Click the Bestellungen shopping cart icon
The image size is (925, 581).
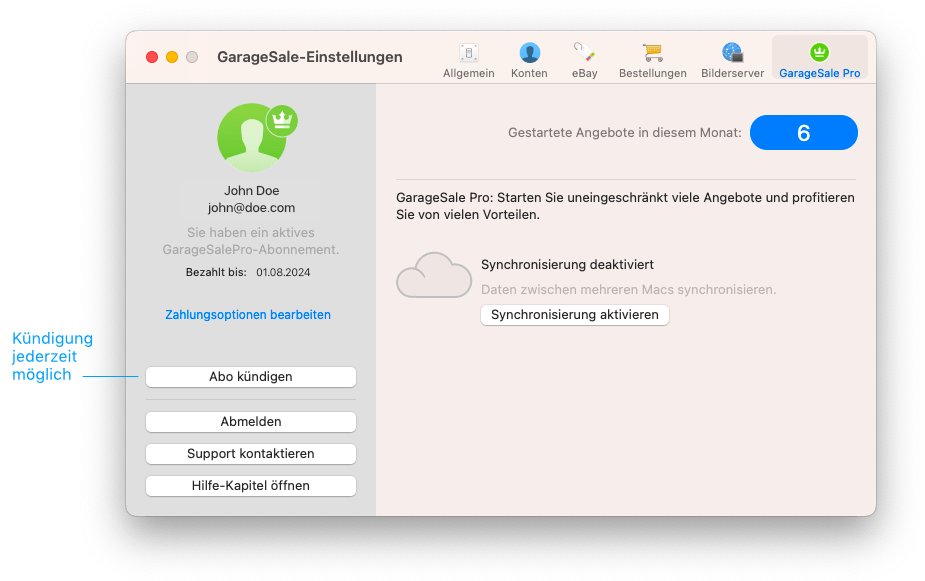point(652,52)
